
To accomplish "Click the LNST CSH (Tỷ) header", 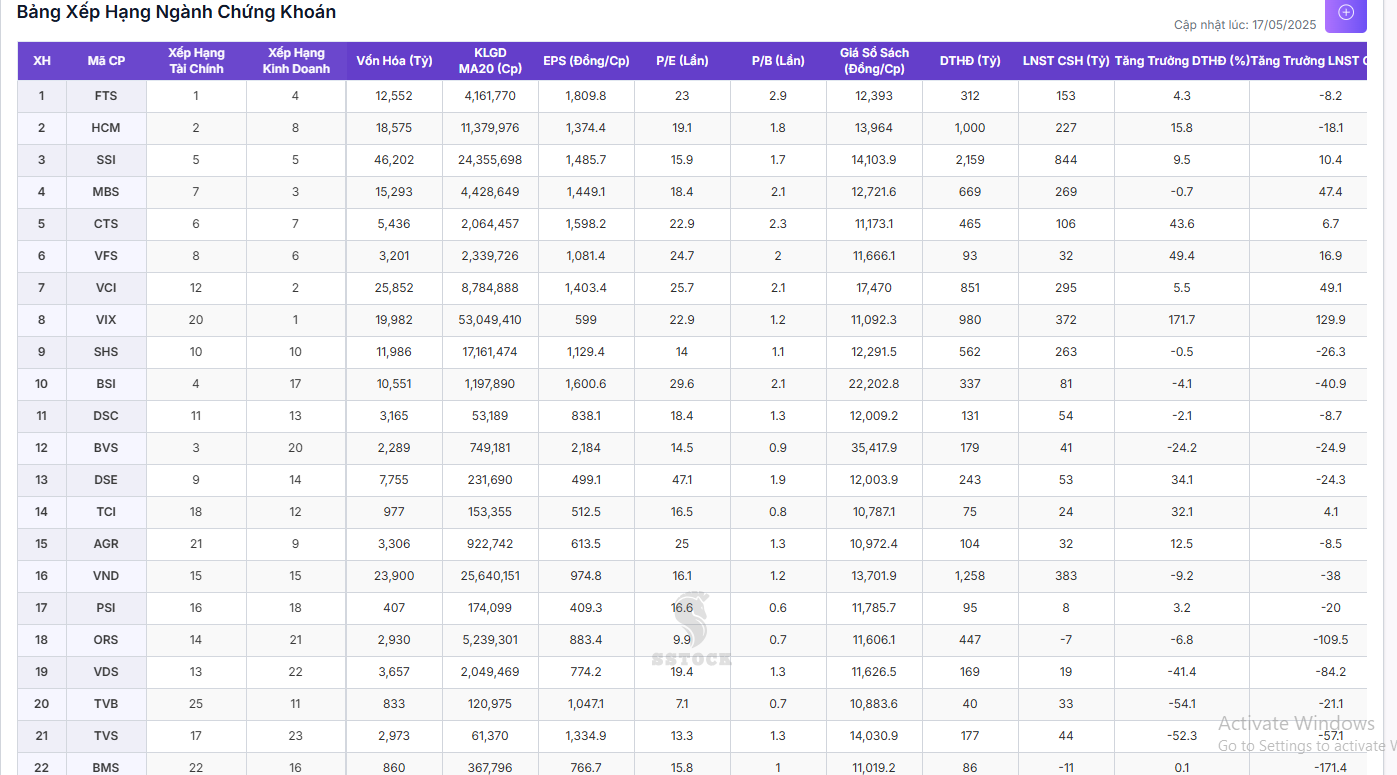I will tap(1066, 61).
